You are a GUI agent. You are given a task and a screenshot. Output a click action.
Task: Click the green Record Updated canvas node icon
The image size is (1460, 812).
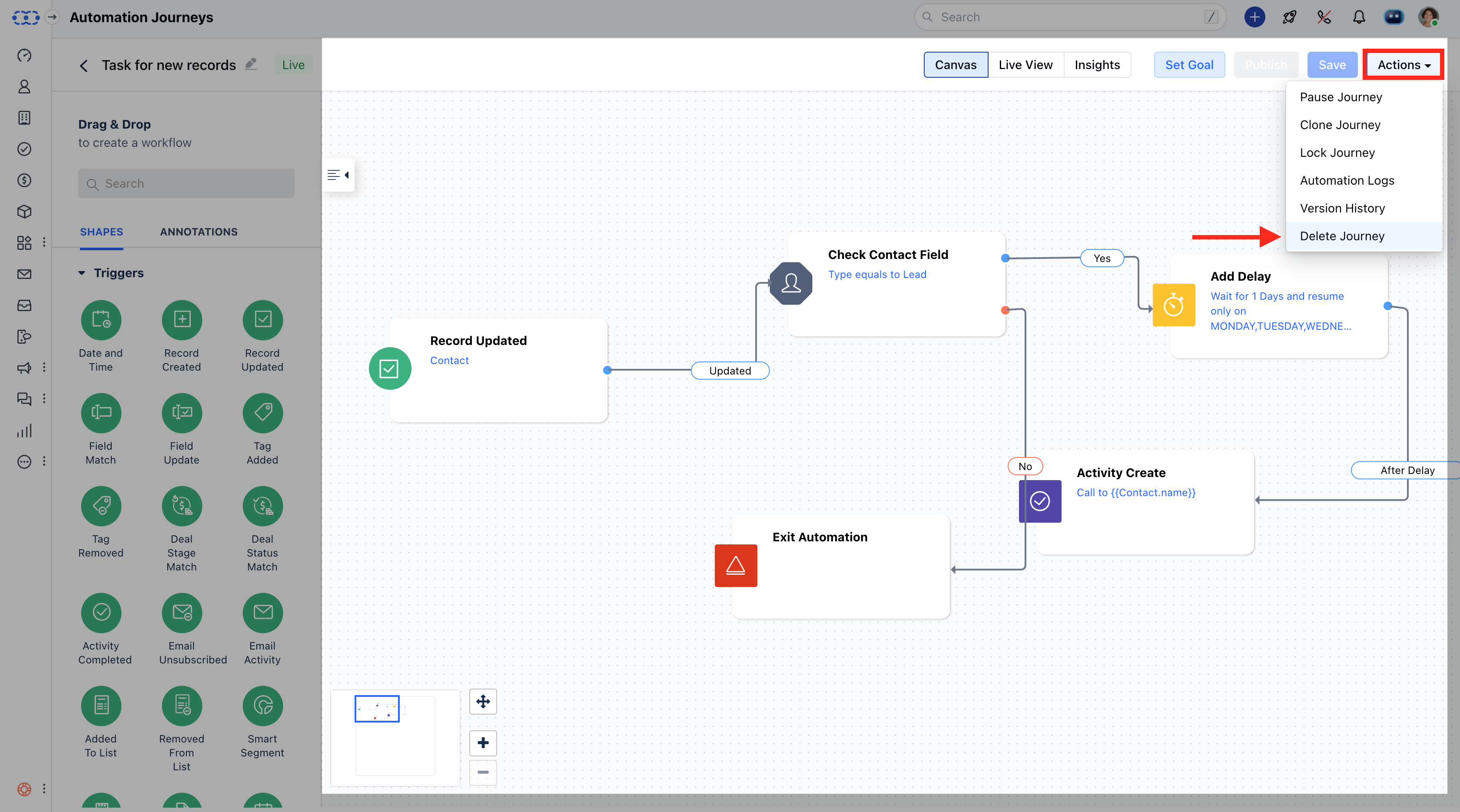click(390, 369)
